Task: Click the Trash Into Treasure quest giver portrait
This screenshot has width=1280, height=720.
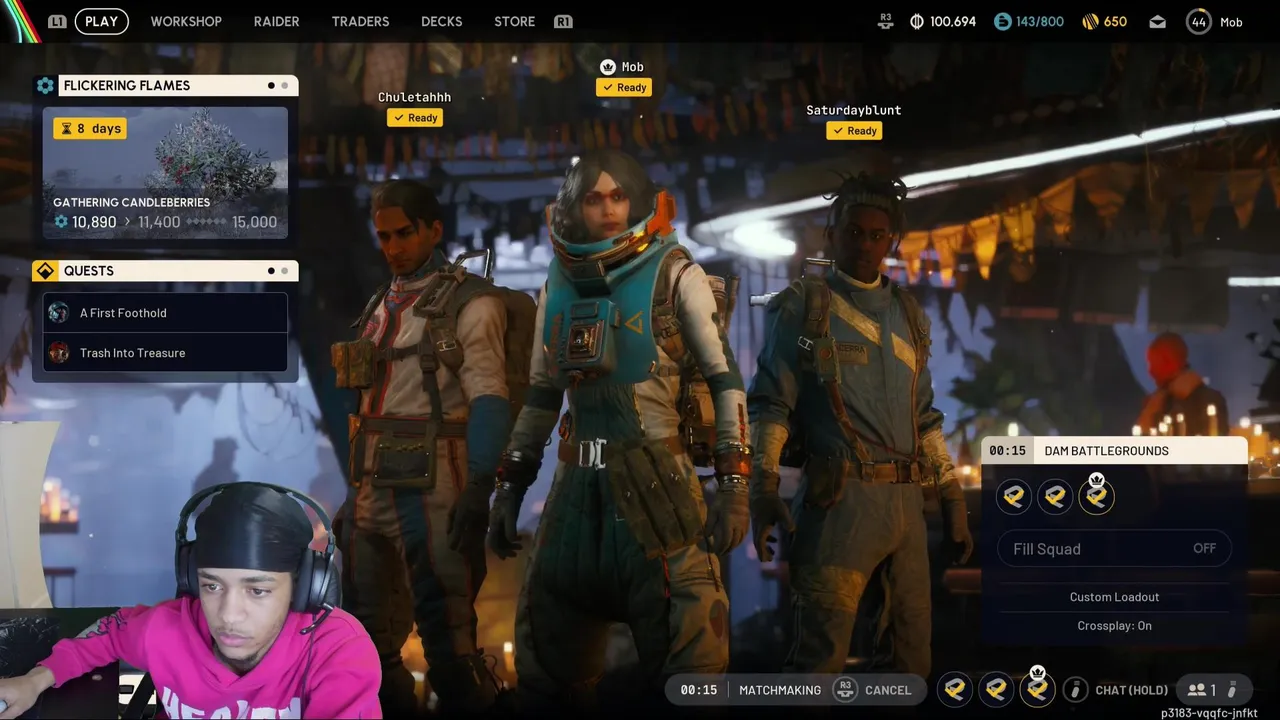Action: point(59,353)
